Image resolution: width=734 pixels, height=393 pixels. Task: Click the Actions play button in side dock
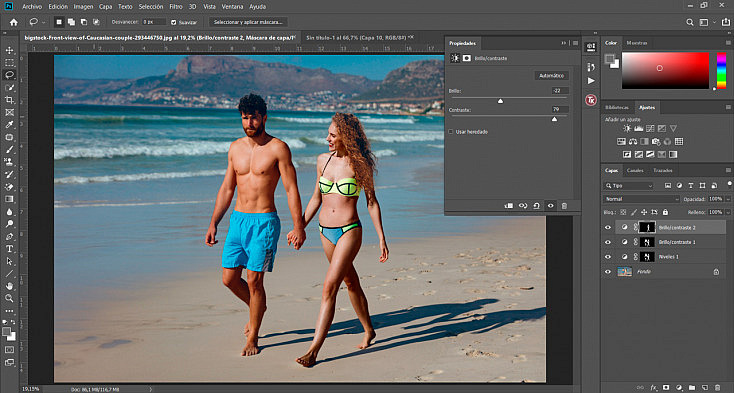[x=591, y=81]
